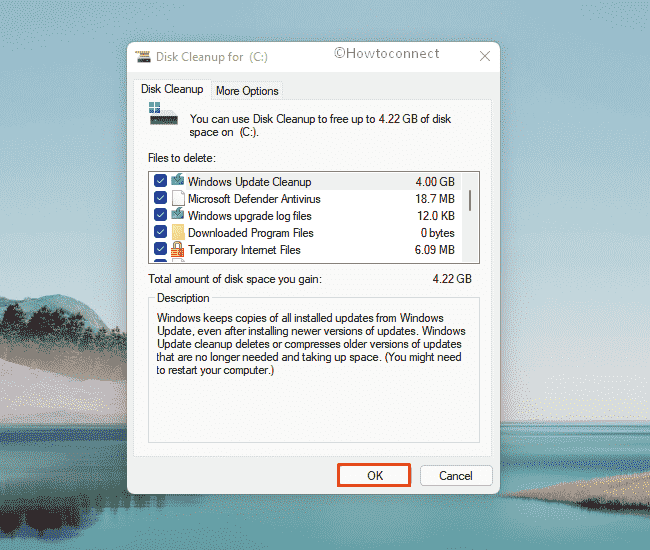Click the Disk Cleanup title bar icon

click(143, 57)
